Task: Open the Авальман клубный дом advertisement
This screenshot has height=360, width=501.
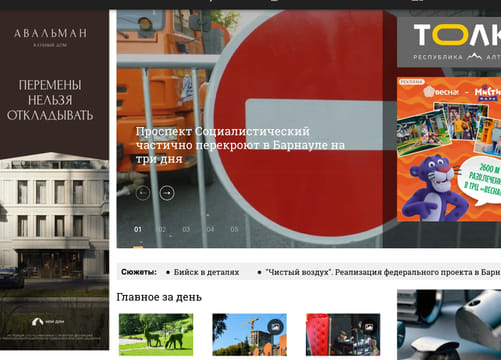Action: [x=54, y=180]
